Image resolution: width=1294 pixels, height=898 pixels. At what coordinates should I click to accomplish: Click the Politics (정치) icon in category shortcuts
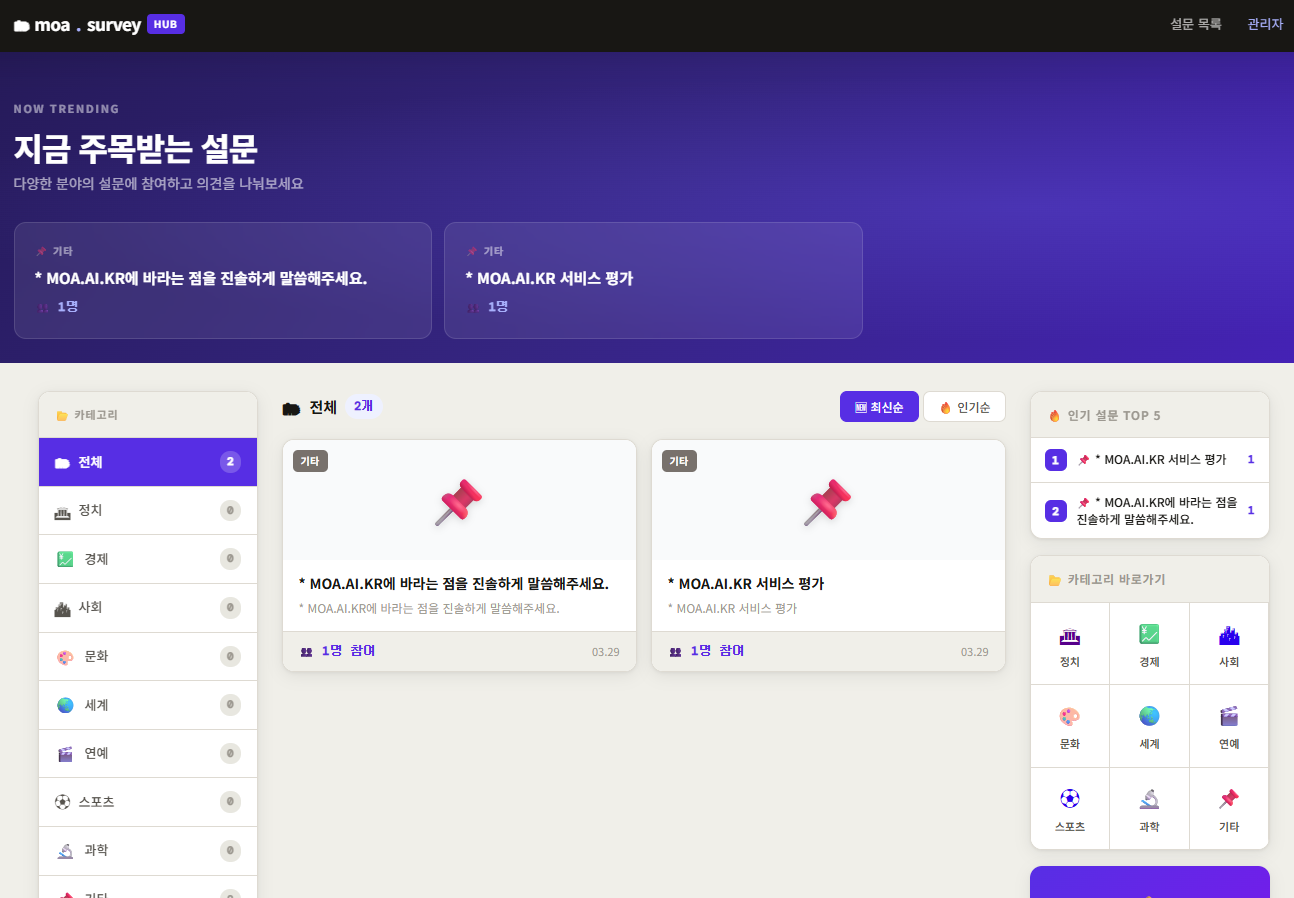point(1069,636)
